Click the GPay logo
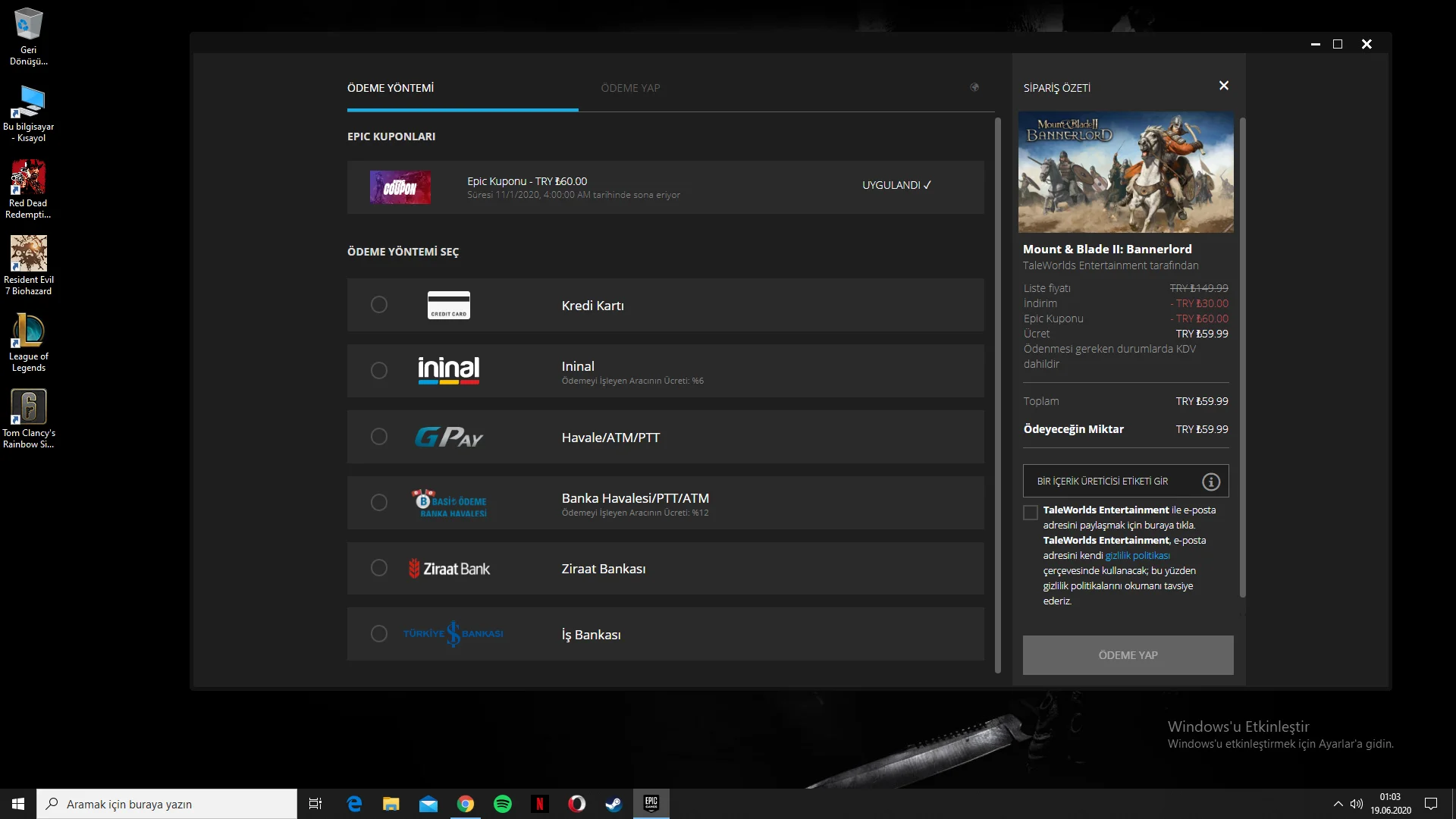The image size is (1456, 819). pyautogui.click(x=448, y=437)
